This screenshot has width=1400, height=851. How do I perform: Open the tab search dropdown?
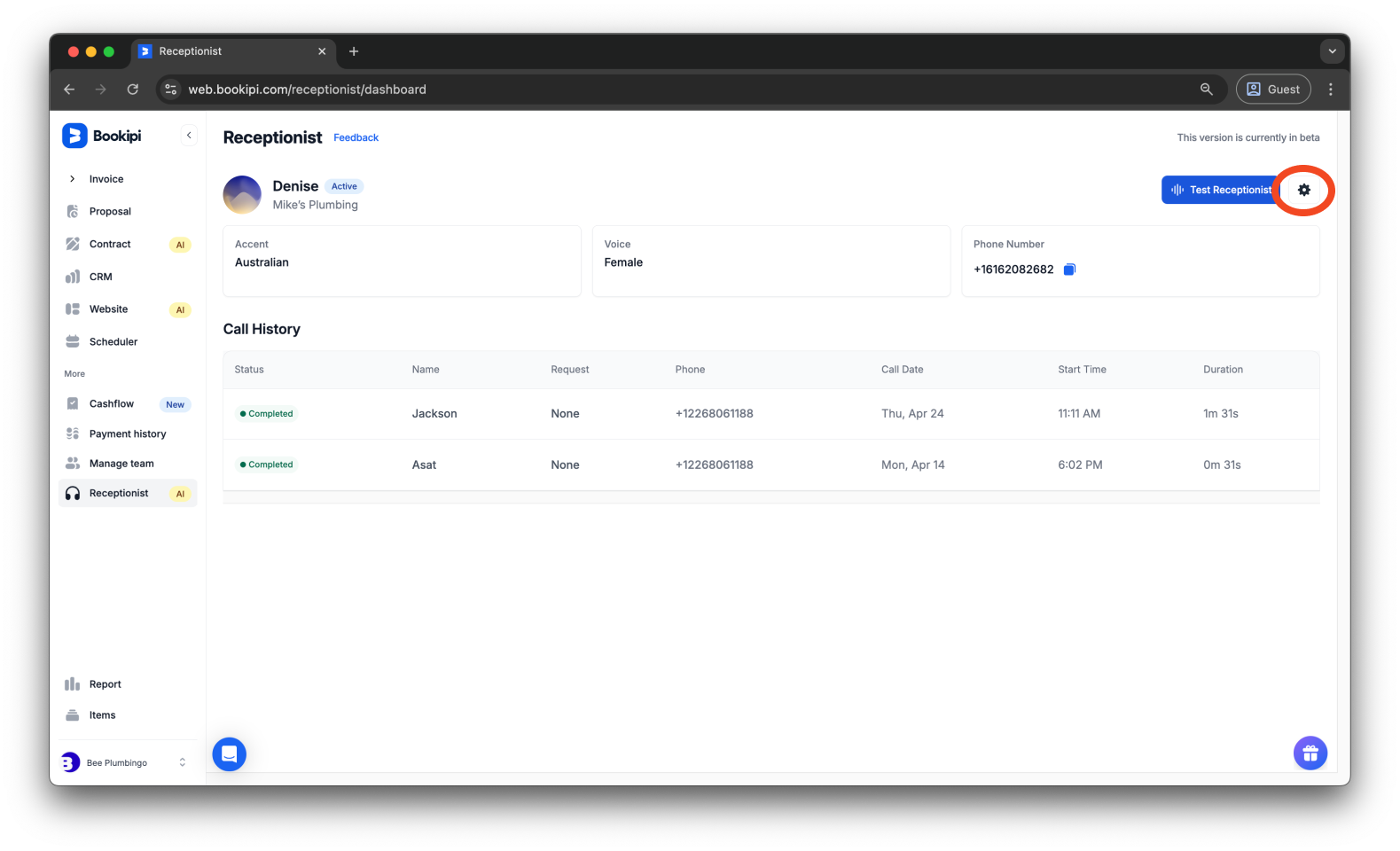coord(1332,51)
